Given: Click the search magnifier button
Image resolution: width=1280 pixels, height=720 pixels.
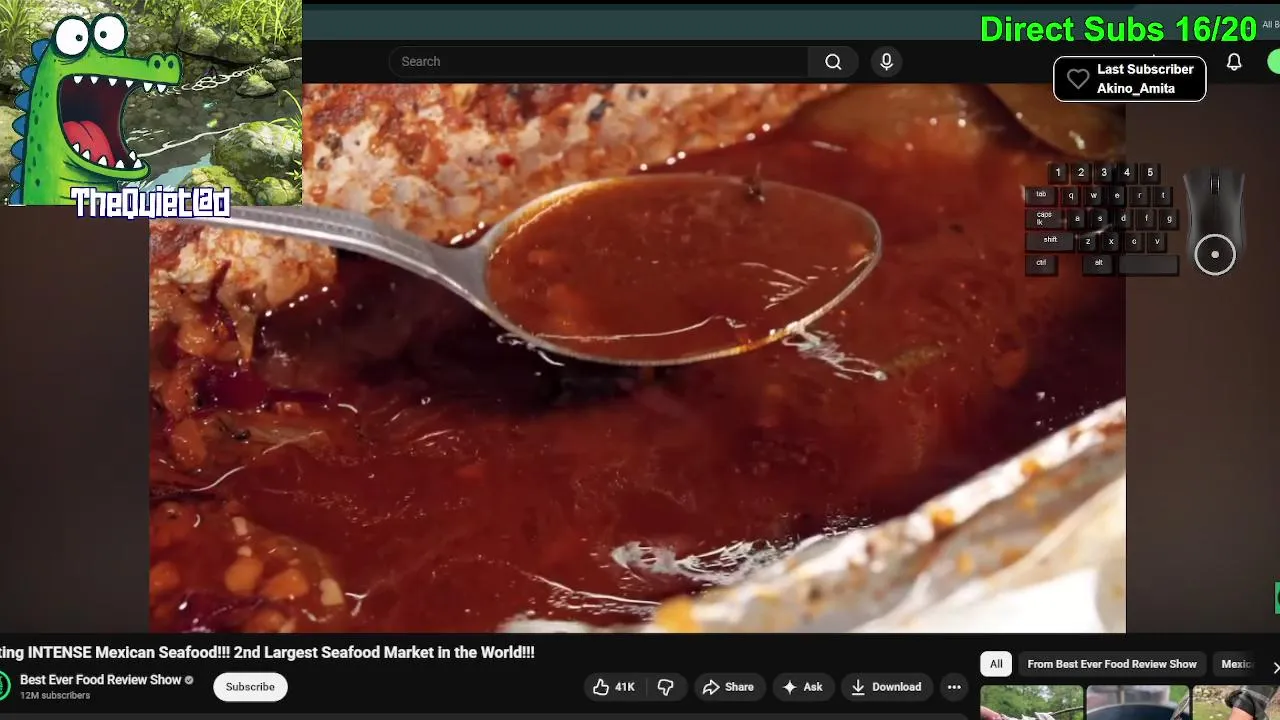Looking at the screenshot, I should click(833, 61).
